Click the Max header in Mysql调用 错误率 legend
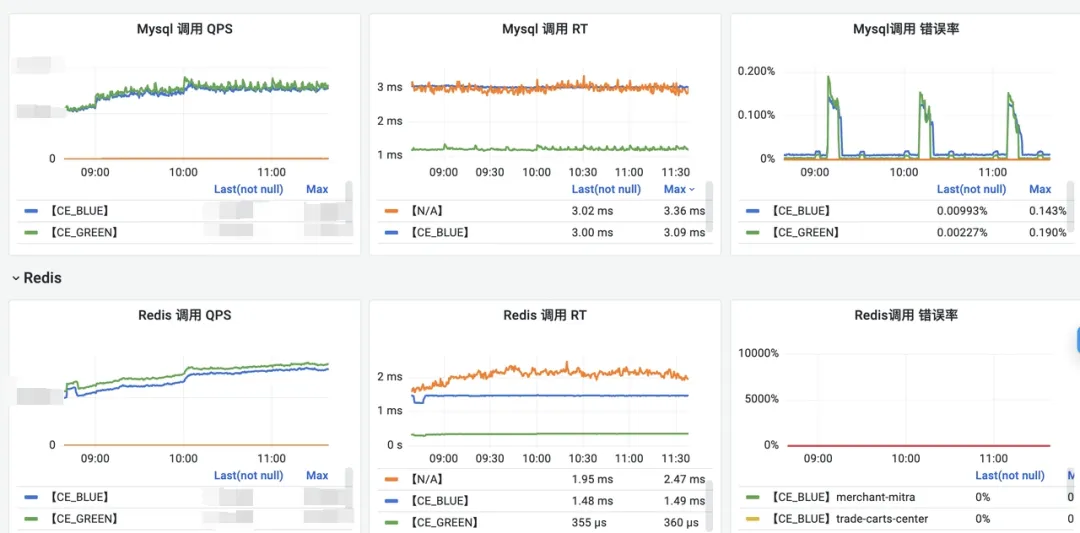This screenshot has width=1080, height=533. click(1040, 189)
